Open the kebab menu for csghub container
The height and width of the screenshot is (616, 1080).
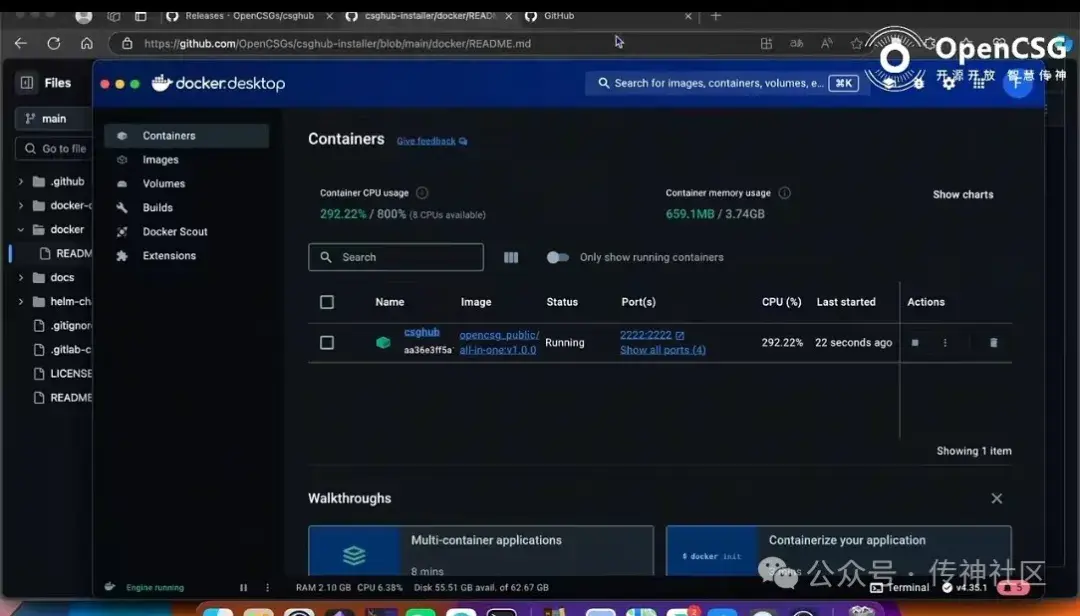[x=944, y=342]
